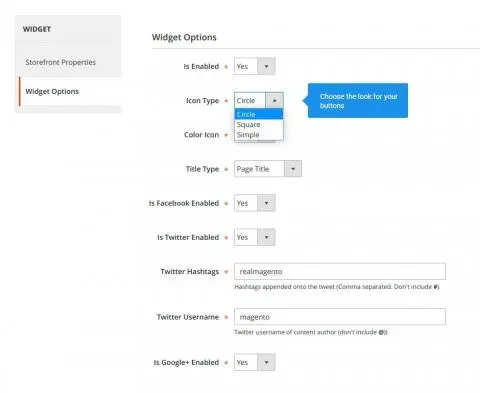Click the Twitter Hashtags input field
Image resolution: width=480 pixels, height=393 pixels.
340,271
